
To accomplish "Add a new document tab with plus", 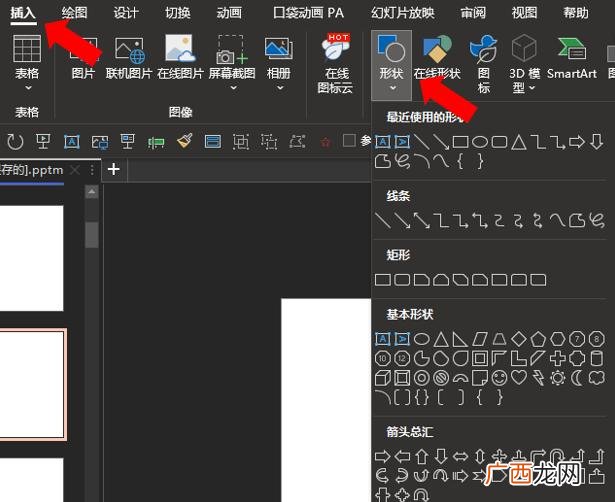I will (114, 169).
